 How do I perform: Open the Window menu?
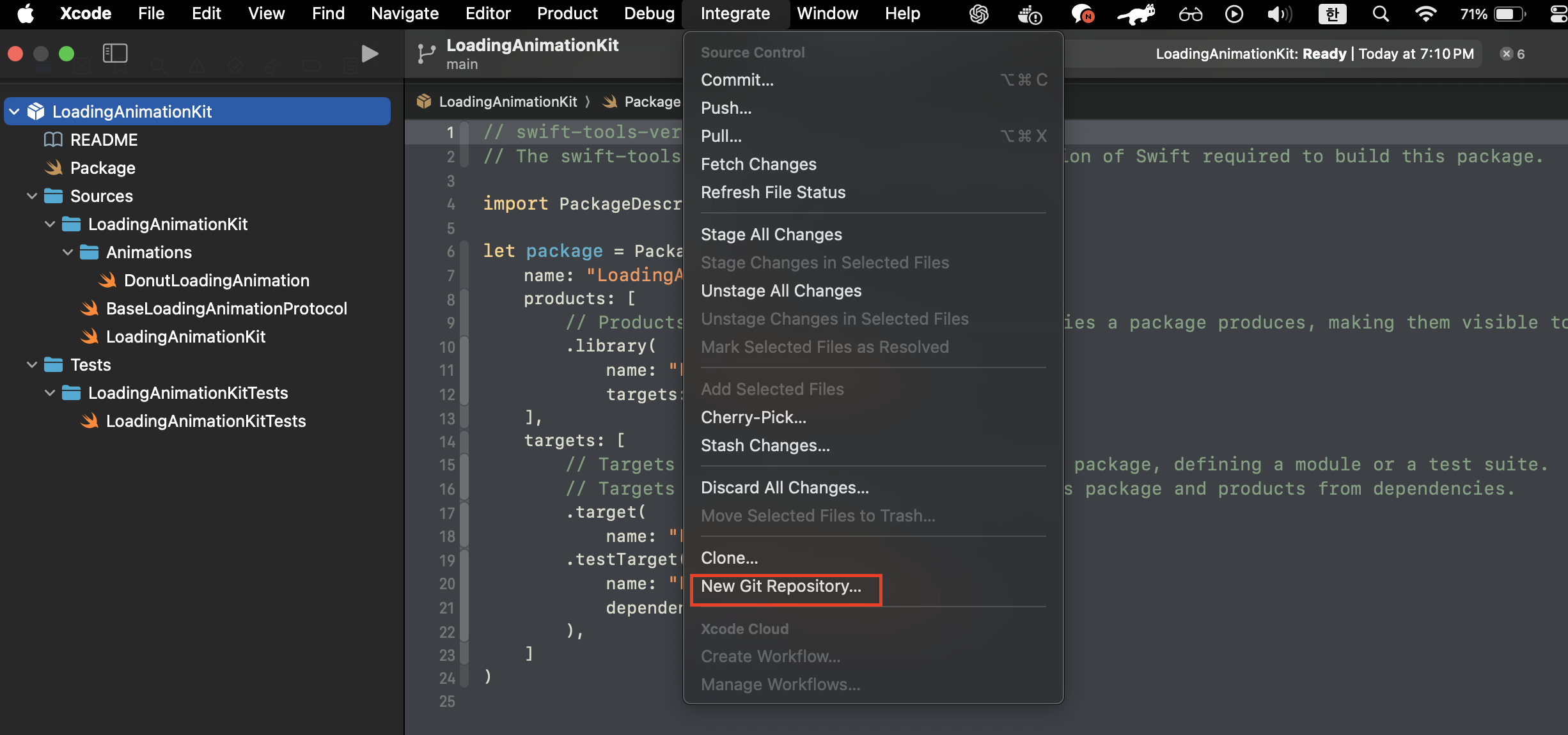pos(827,13)
